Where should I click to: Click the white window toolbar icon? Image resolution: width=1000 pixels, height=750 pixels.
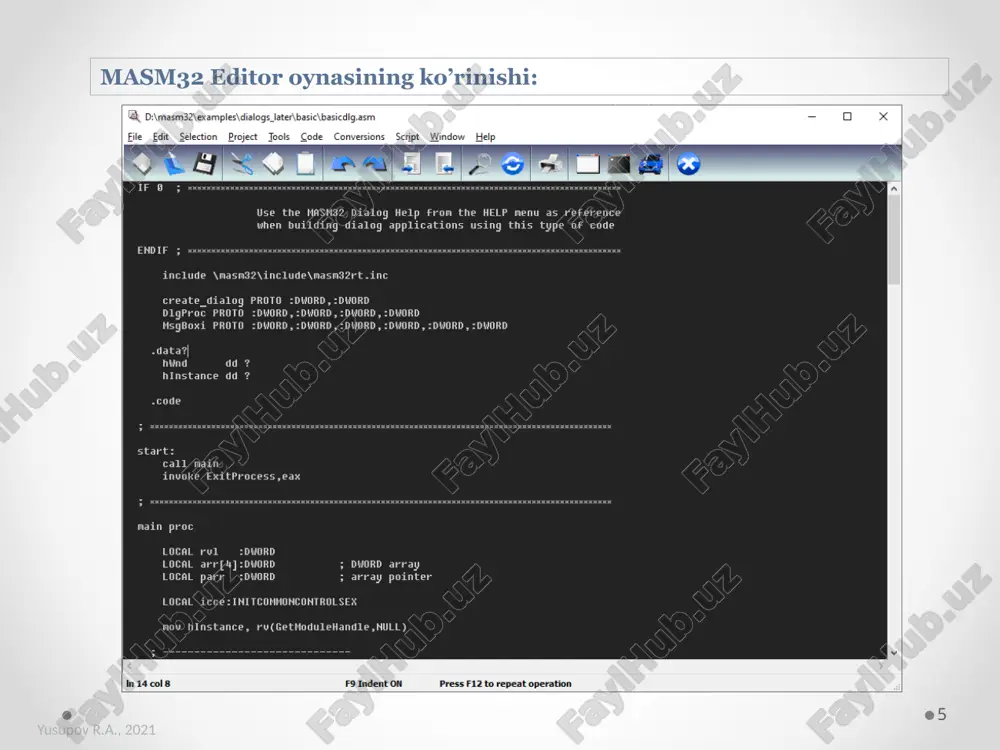click(x=588, y=165)
